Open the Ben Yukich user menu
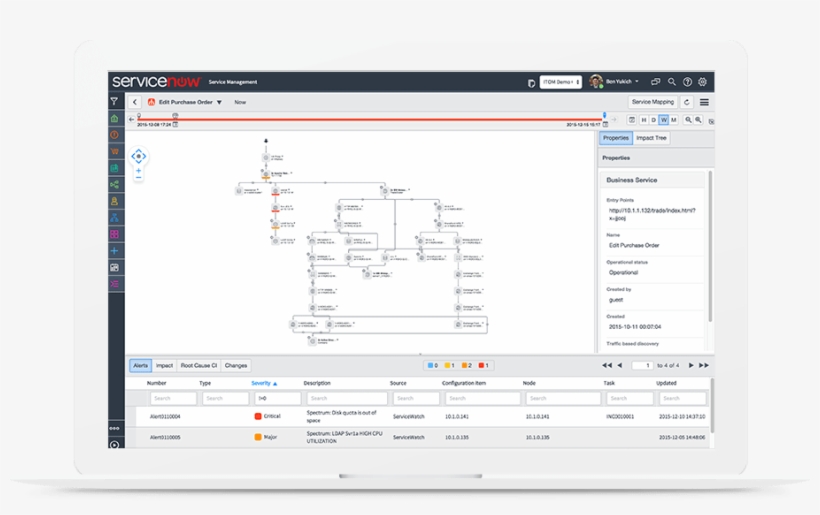The width and height of the screenshot is (820, 515). click(x=614, y=82)
